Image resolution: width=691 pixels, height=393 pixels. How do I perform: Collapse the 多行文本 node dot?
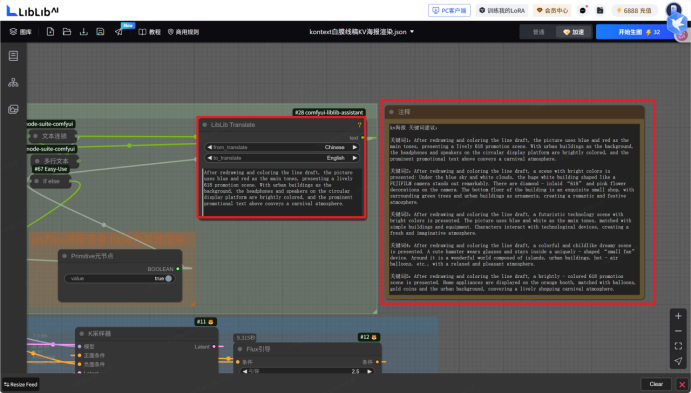pos(37,161)
